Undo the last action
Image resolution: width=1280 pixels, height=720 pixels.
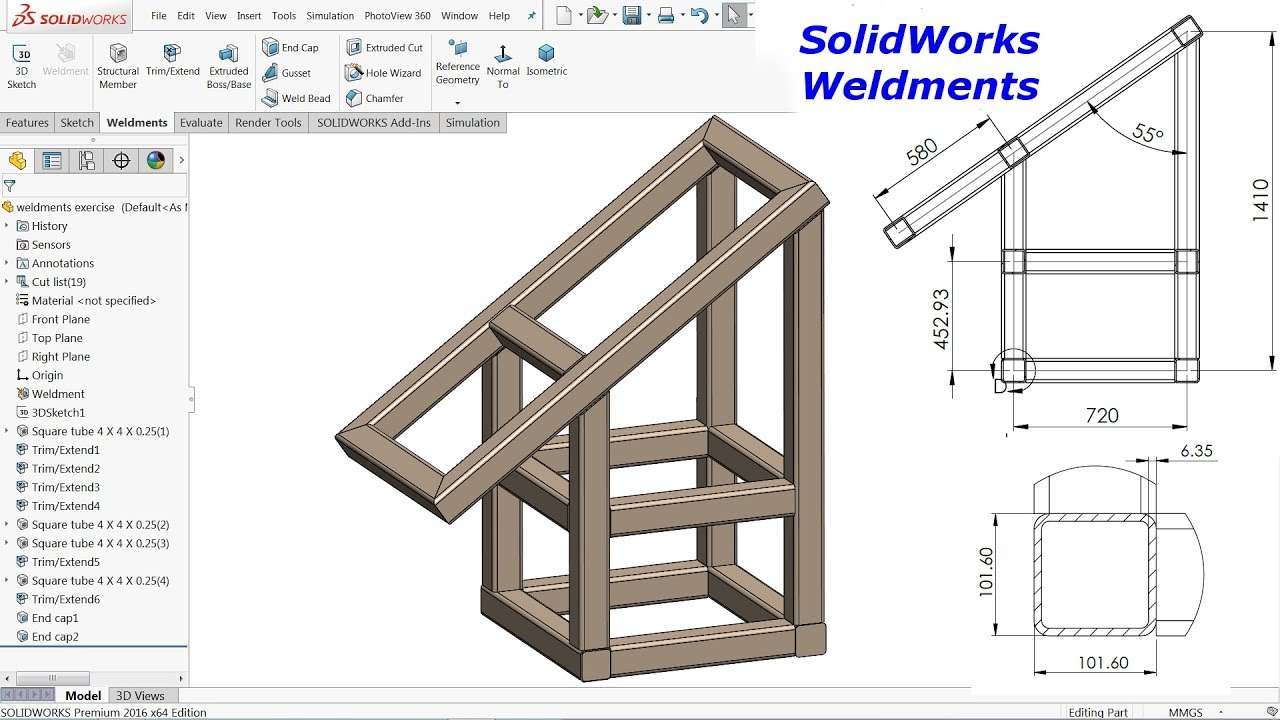click(700, 15)
